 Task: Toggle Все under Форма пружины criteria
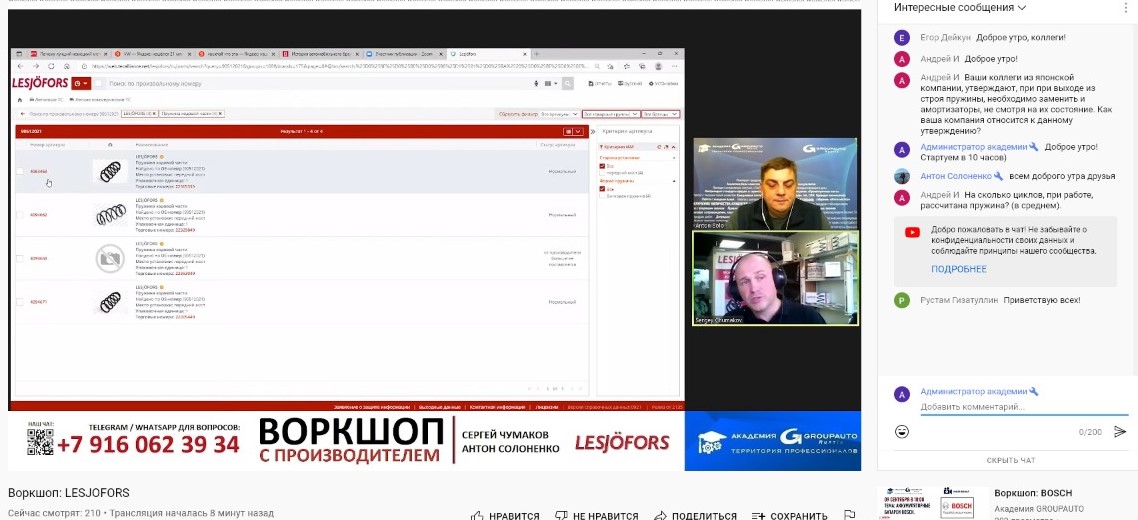(x=602, y=189)
